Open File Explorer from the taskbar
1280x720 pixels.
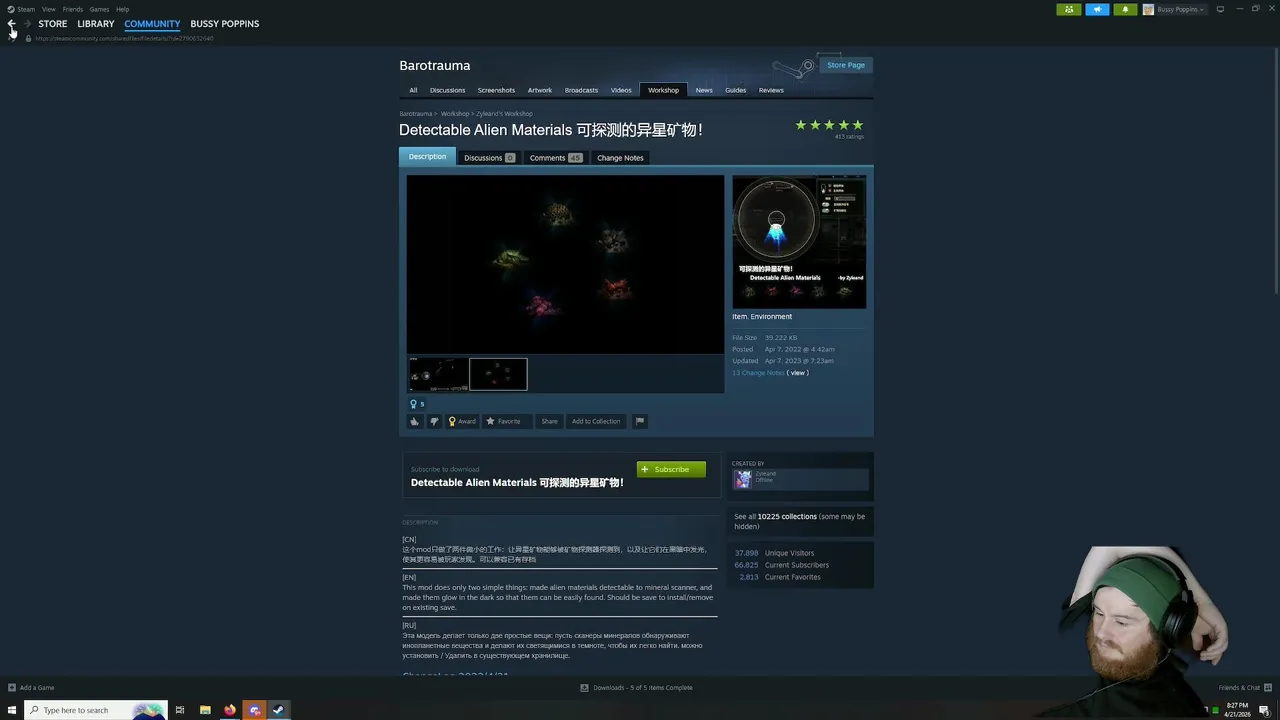205,710
